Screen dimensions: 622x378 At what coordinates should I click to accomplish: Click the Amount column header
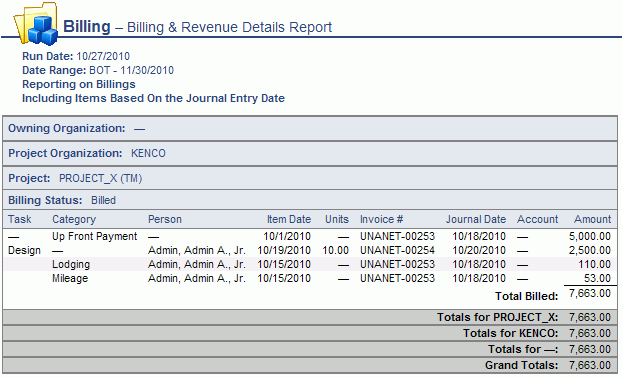click(x=593, y=219)
